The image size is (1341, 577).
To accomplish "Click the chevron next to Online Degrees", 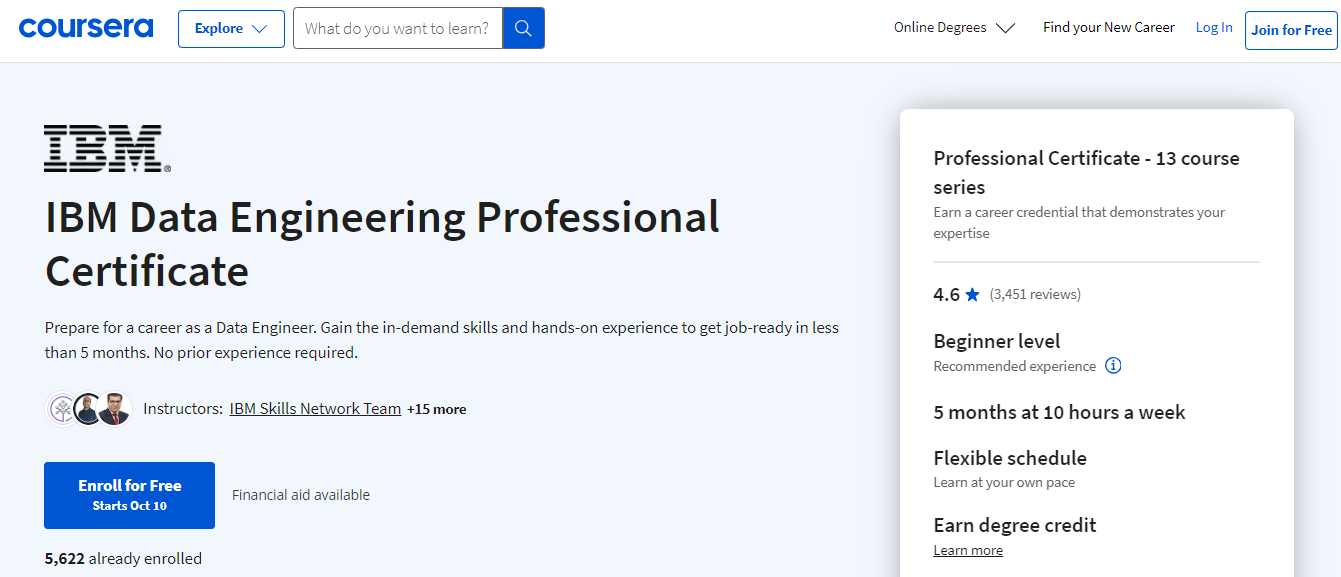I will tap(1005, 28).
